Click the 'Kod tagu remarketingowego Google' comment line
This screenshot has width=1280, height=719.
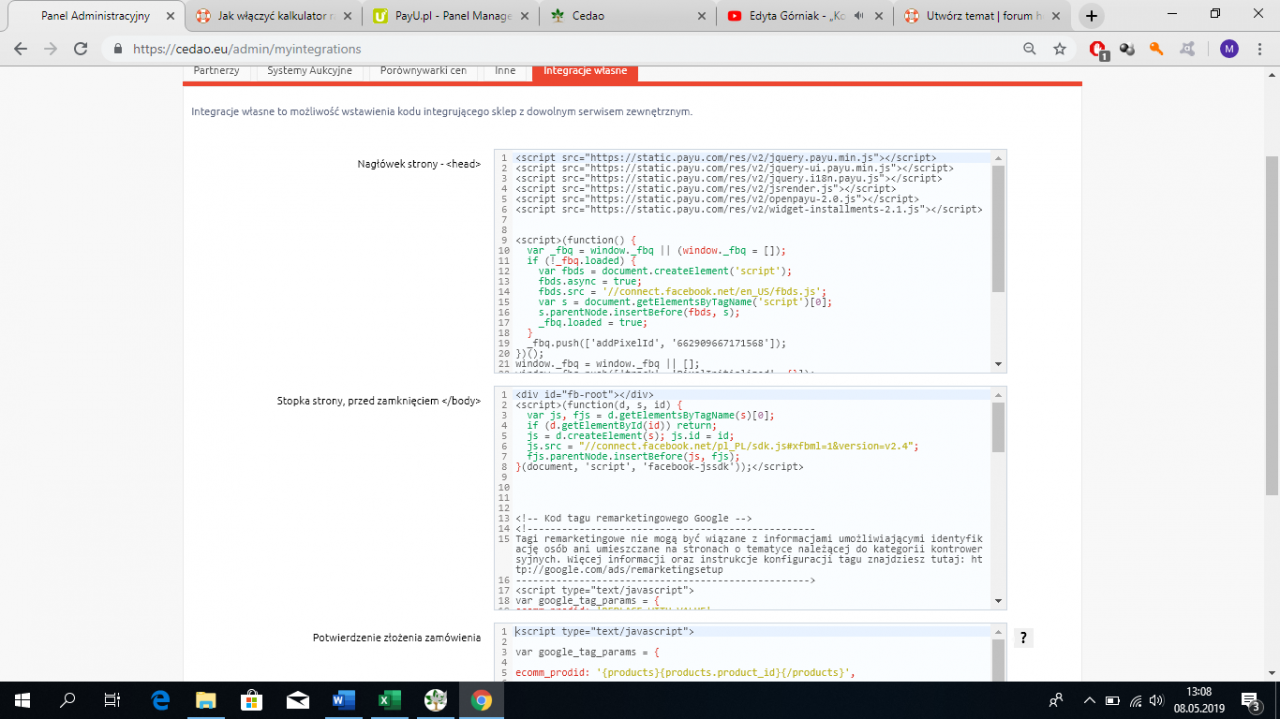pos(633,518)
